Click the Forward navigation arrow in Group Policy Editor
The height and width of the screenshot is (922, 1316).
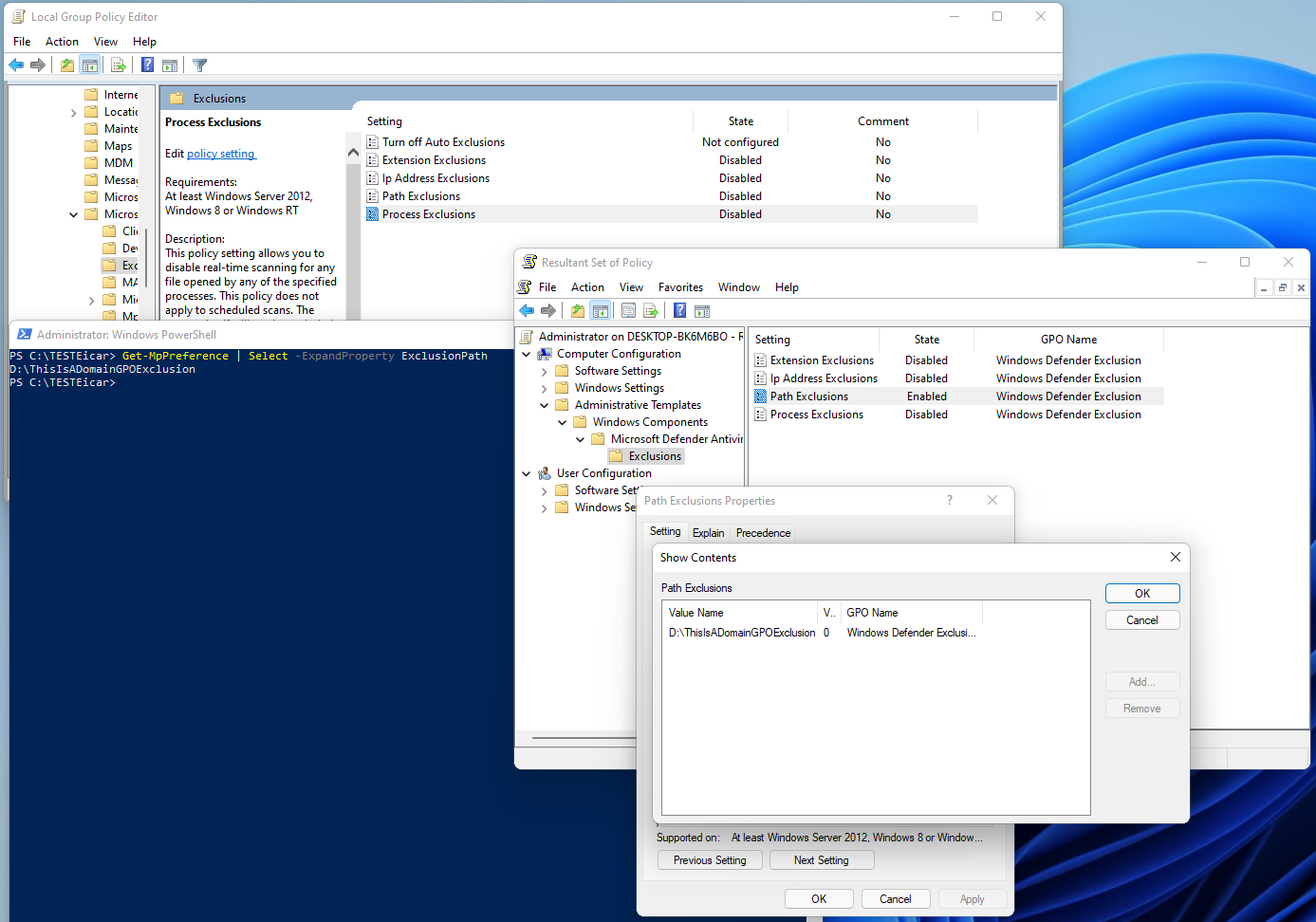(x=38, y=65)
